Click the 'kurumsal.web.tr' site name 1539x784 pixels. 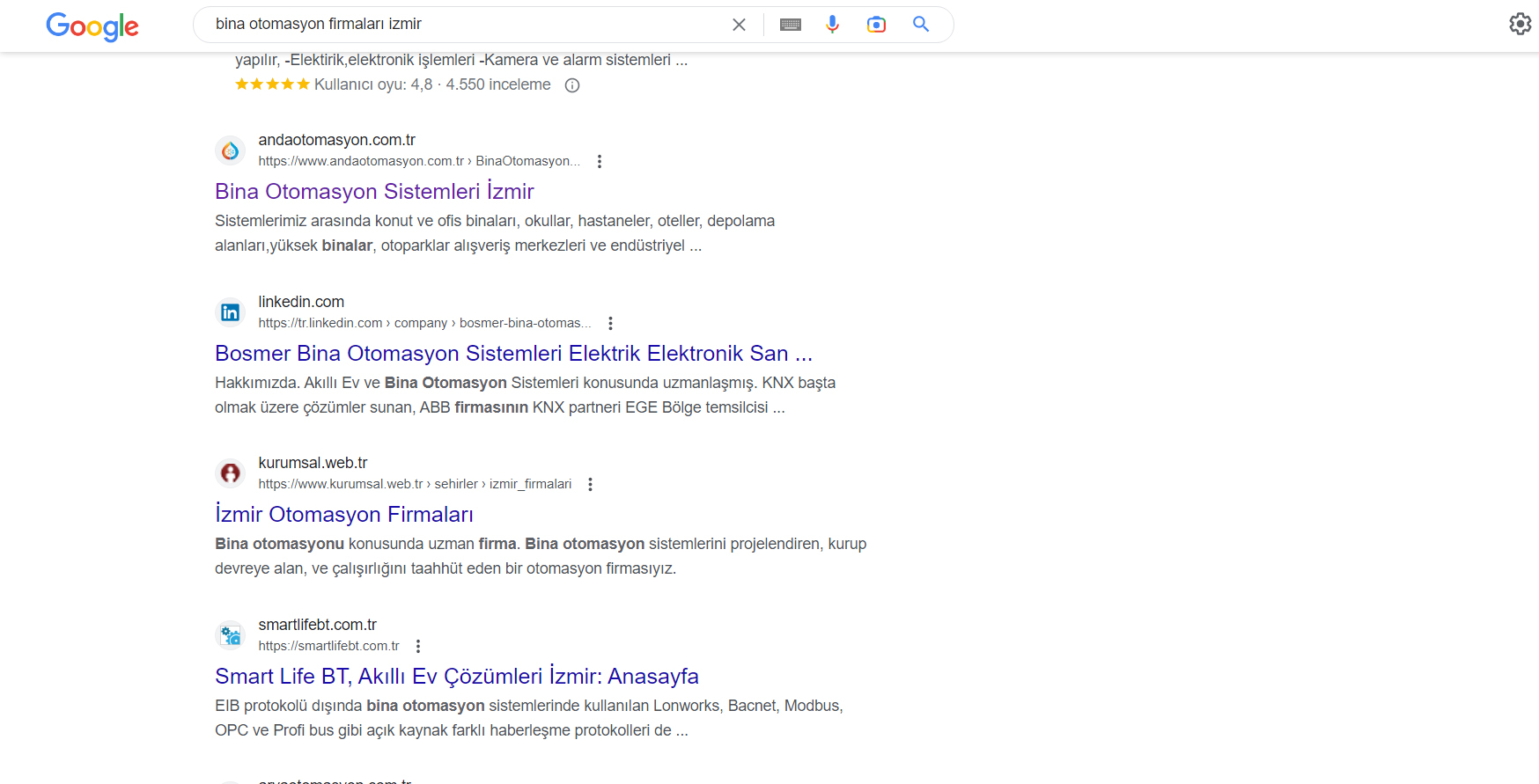[313, 463]
